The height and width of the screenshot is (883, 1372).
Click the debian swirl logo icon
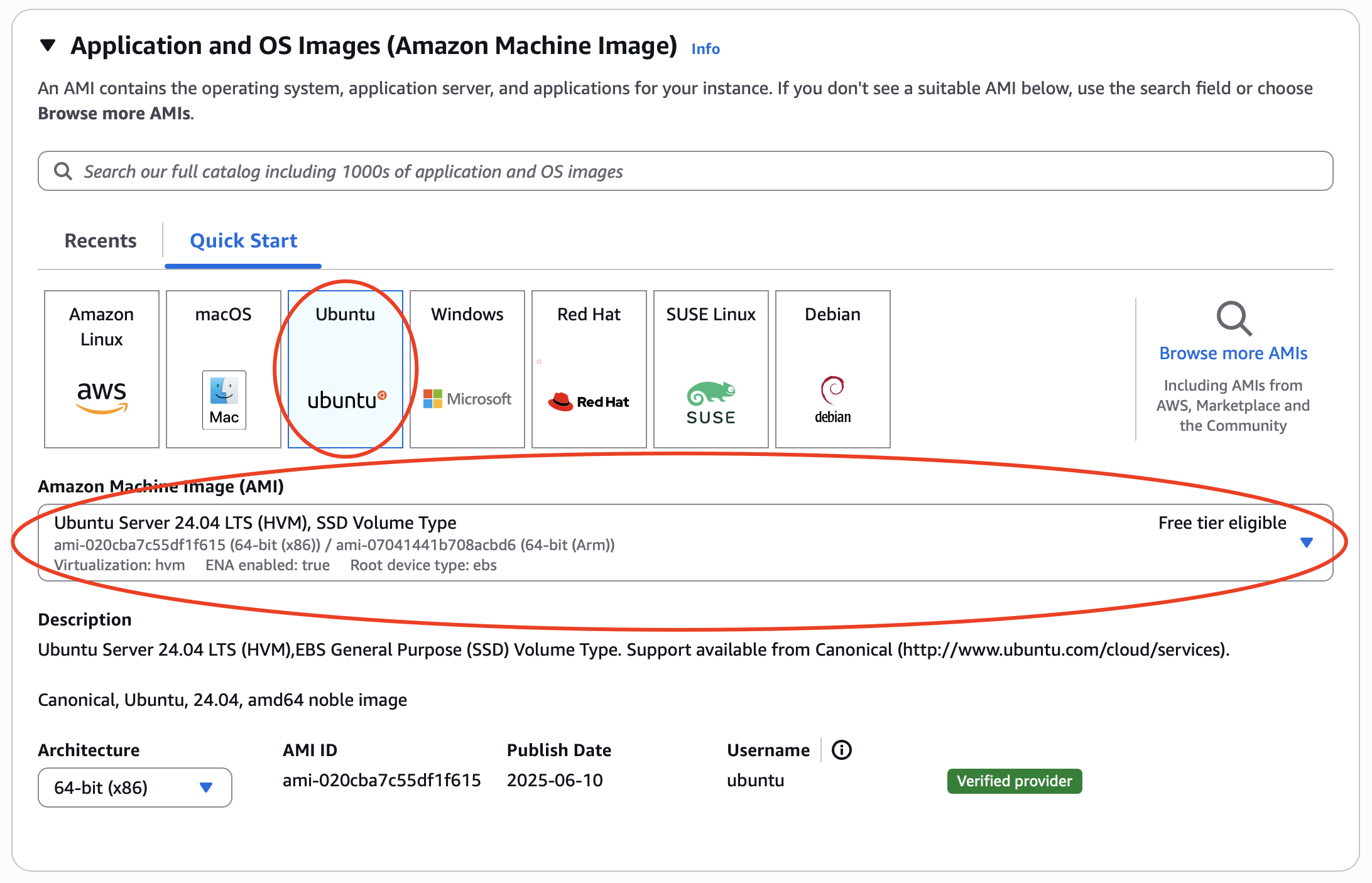833,399
